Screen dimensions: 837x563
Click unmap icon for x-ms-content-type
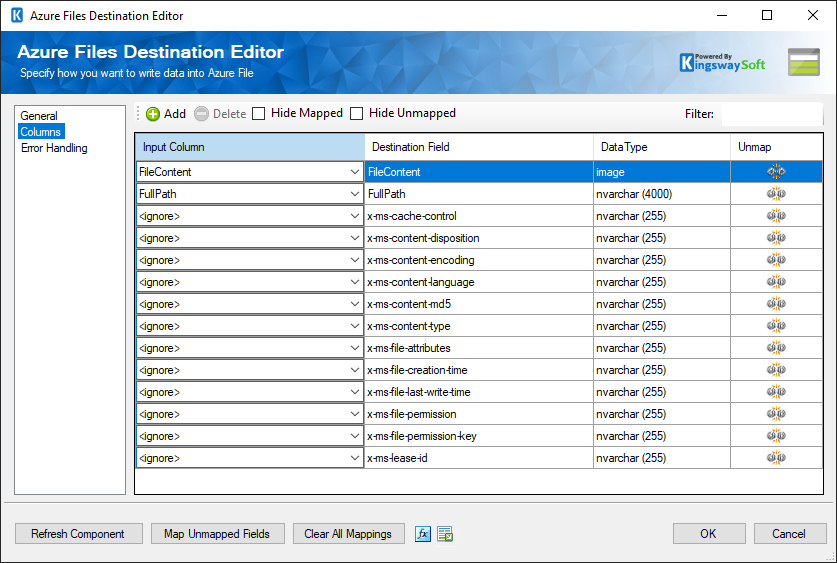(776, 326)
